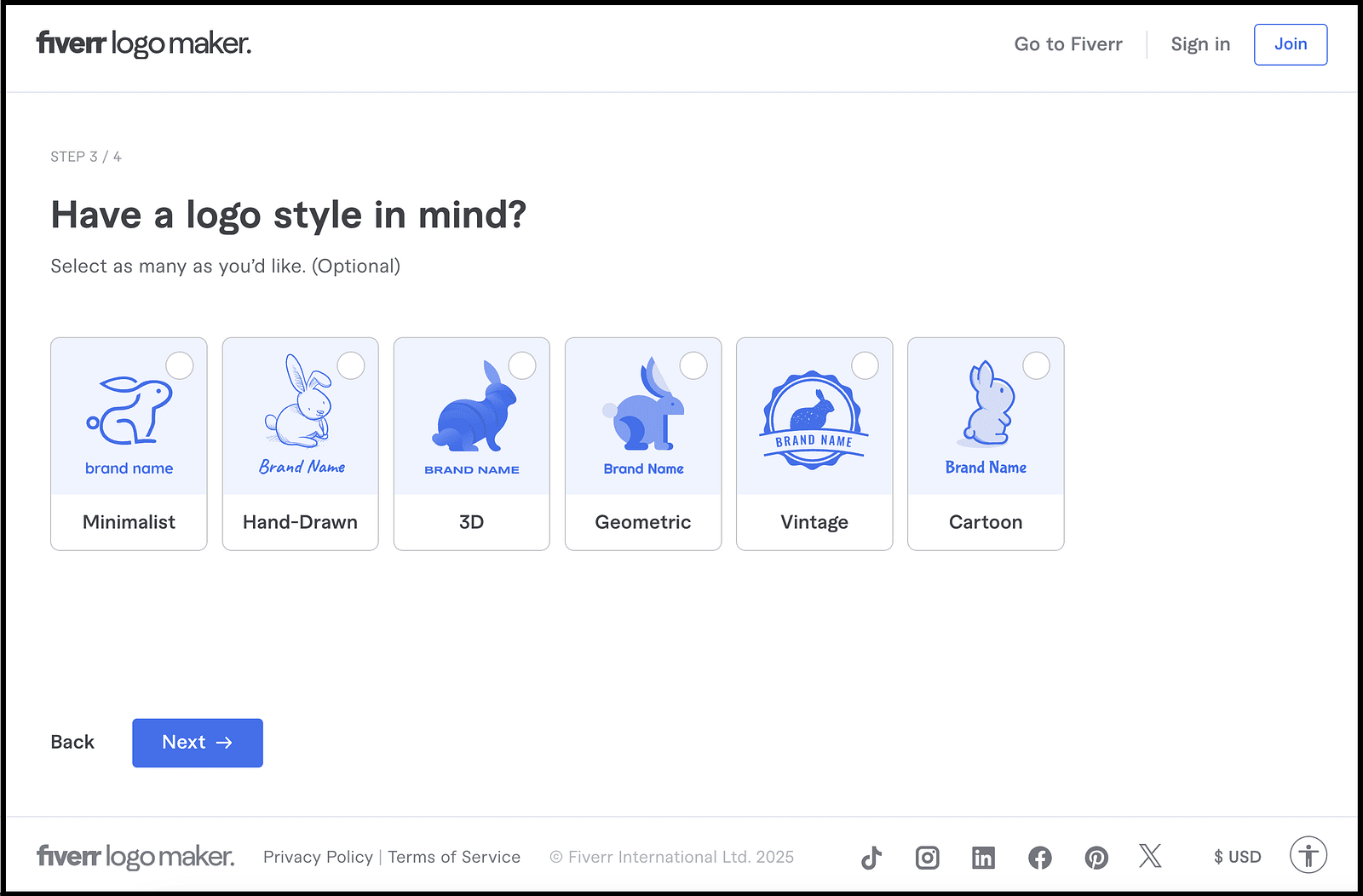This screenshot has width=1363, height=896.
Task: Select the Hand-Drawn rabbit logo thumbnail
Action: (300, 416)
